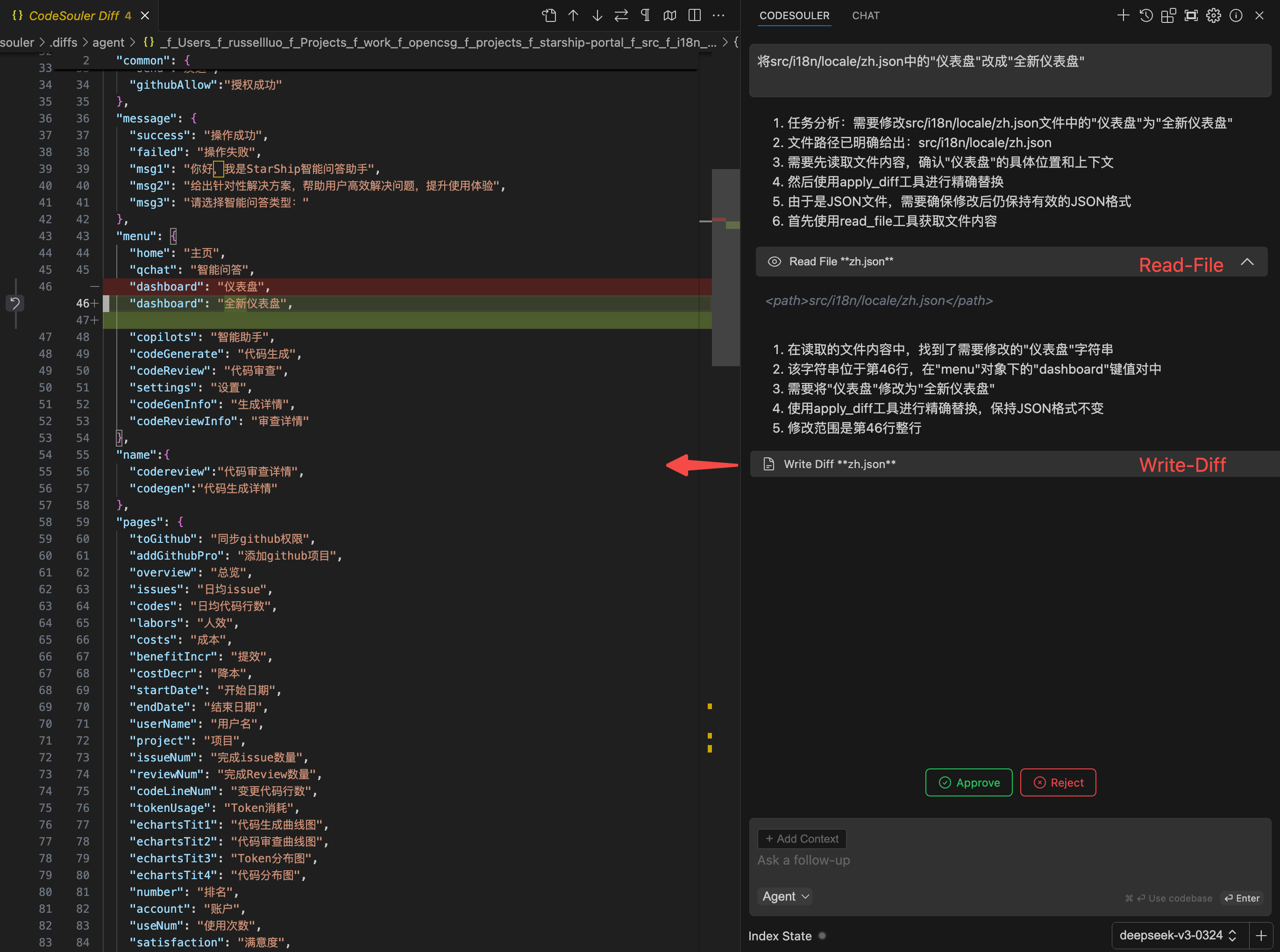Click the "satisfaction": "满意度" line
This screenshot has width=1280, height=952.
[210, 942]
